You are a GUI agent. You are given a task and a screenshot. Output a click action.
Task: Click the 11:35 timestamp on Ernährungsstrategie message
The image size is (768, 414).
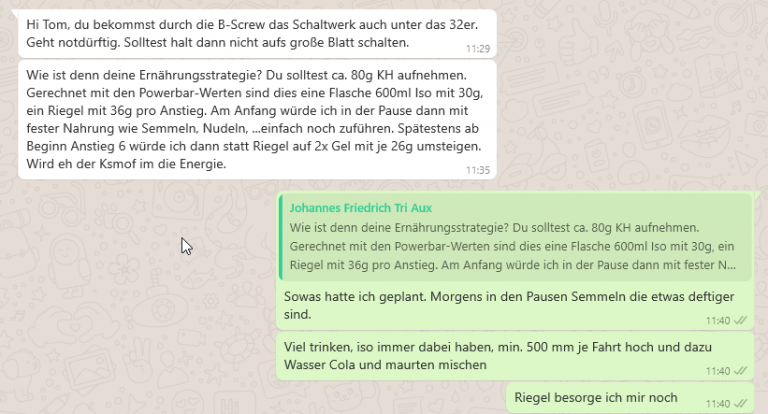(478, 170)
